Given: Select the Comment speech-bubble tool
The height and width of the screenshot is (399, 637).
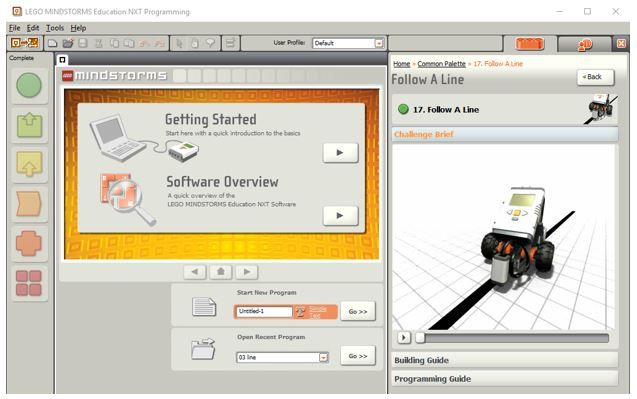Looking at the screenshot, I should coord(210,43).
